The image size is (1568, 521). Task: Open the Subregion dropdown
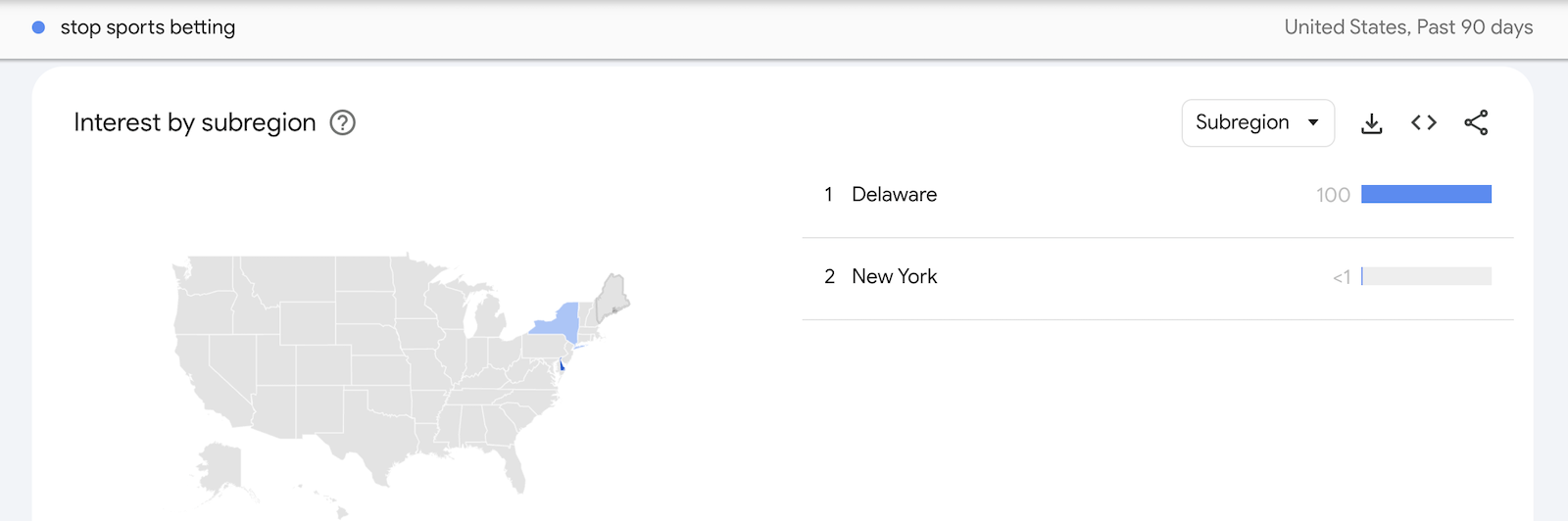coord(1257,122)
